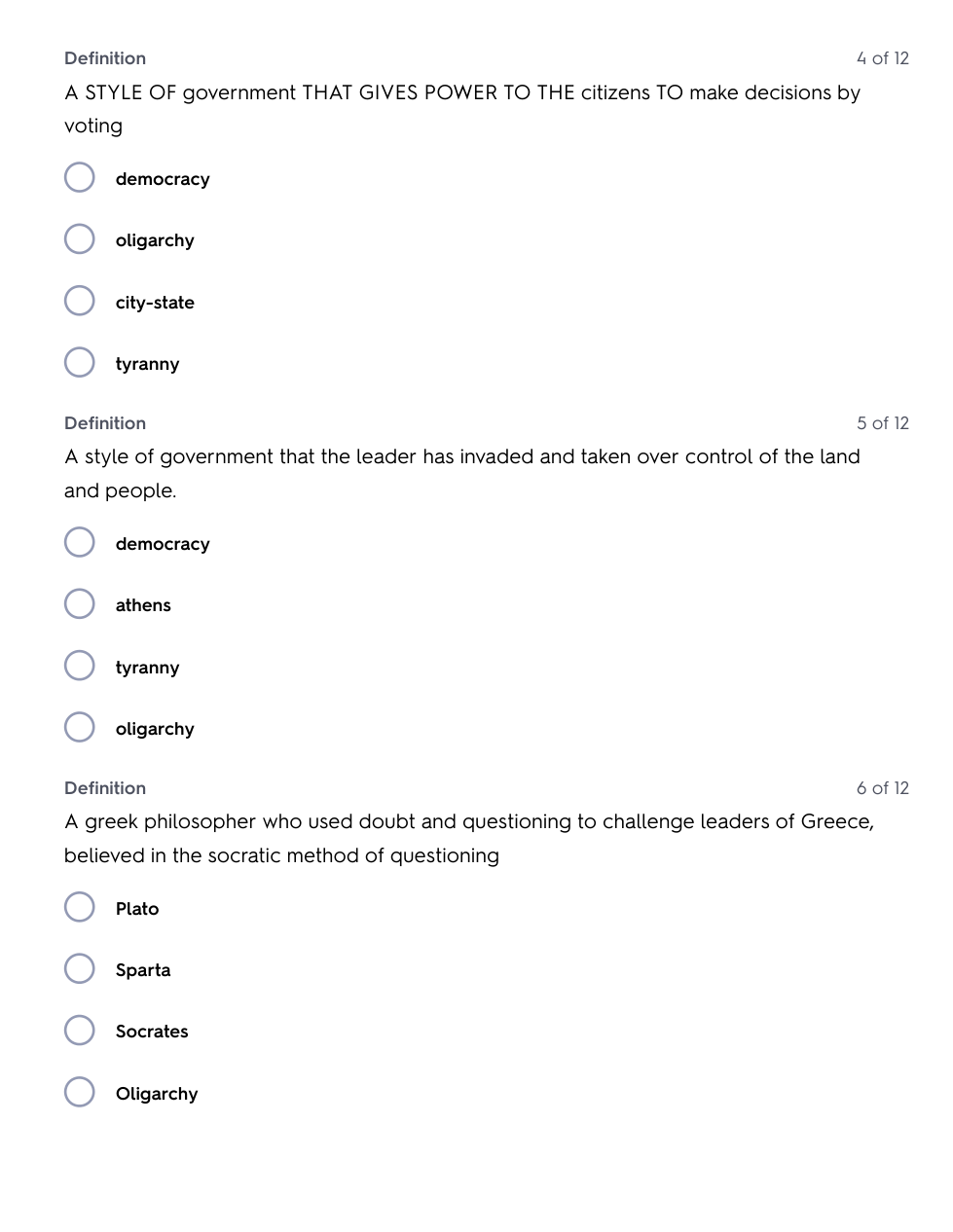
Task: Select oligarchy option for question 5
Action: coord(80,728)
